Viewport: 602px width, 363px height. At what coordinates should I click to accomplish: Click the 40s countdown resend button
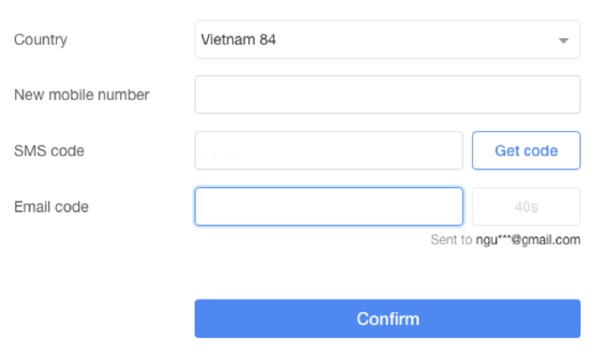526,207
